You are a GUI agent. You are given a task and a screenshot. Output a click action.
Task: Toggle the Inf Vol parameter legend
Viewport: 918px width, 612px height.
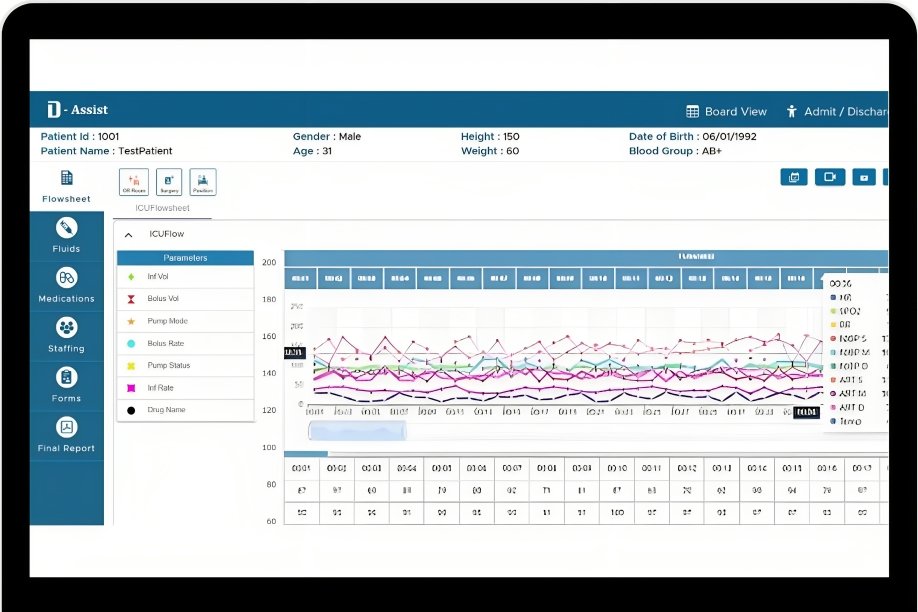[x=158, y=277]
